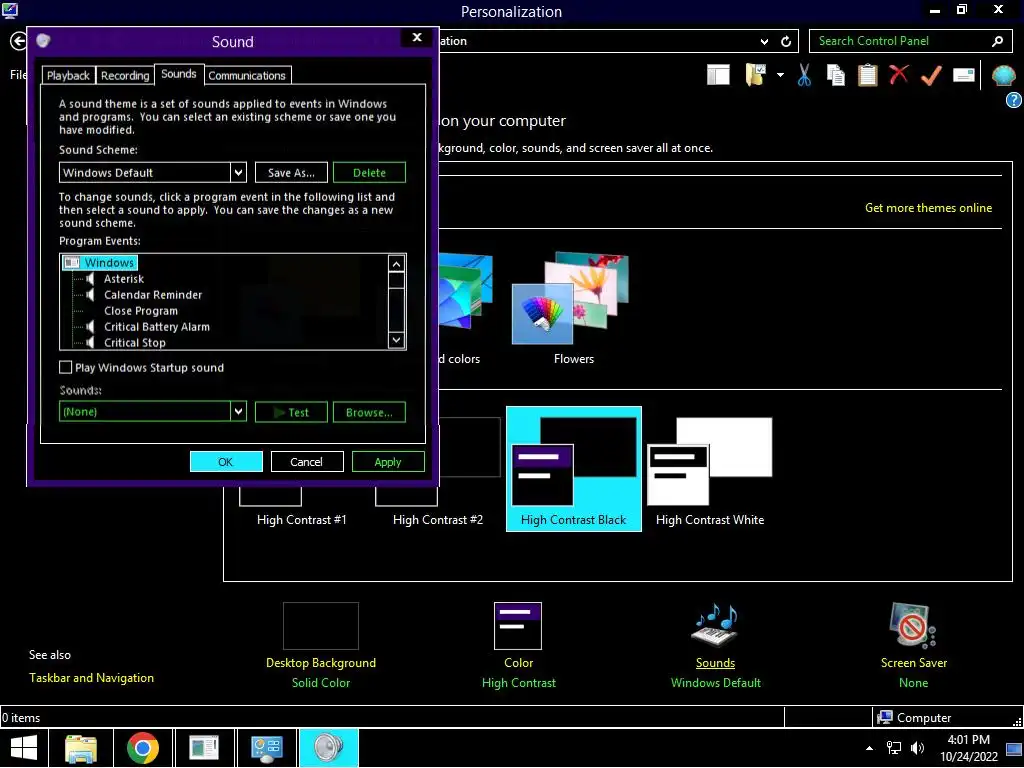This screenshot has height=768, width=1024.
Task: Click the Delete scheme button
Action: pyautogui.click(x=369, y=172)
